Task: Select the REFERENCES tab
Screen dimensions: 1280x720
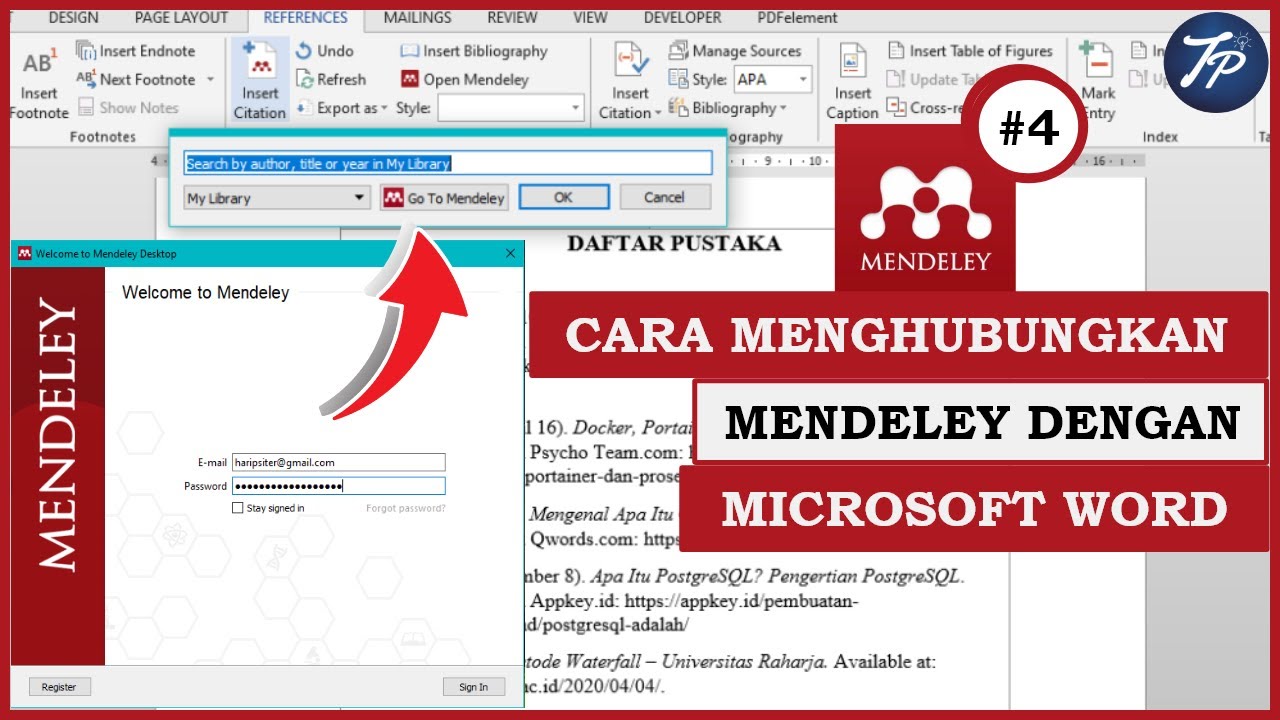Action: (306, 17)
